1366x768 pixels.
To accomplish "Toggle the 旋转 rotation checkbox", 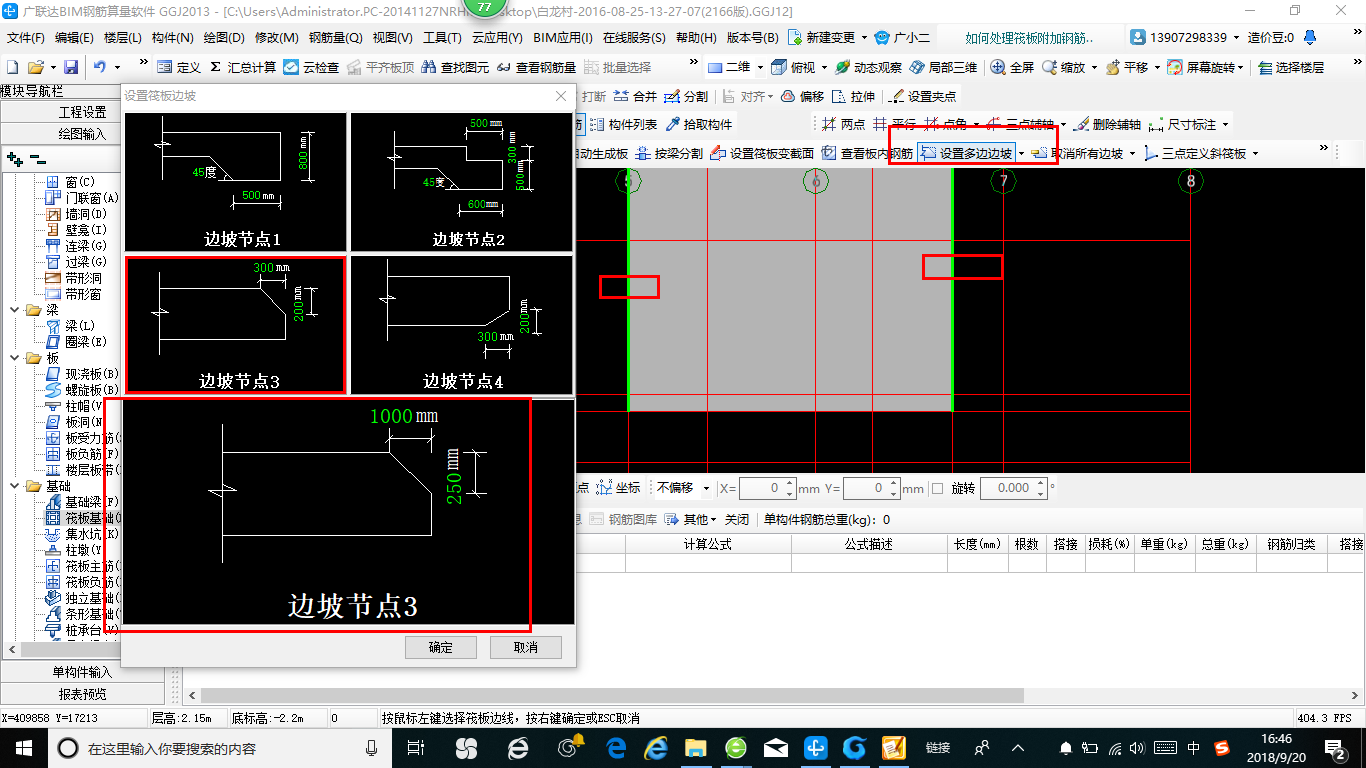I will (x=937, y=488).
